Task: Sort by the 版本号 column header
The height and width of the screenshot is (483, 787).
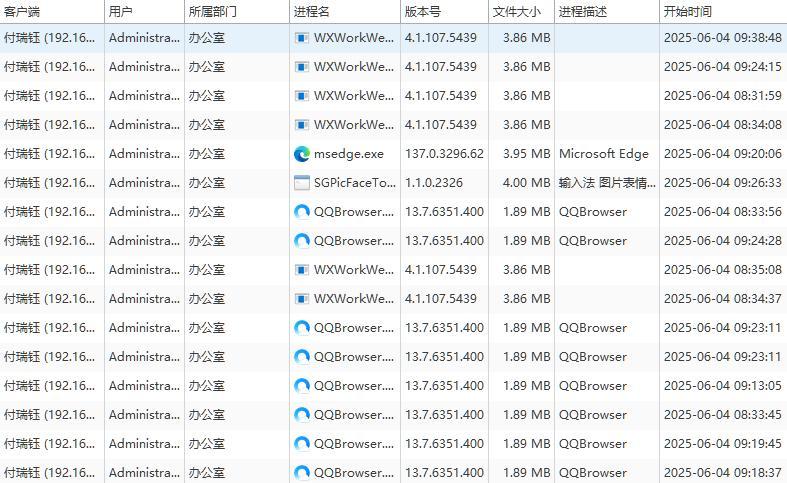Action: point(444,12)
